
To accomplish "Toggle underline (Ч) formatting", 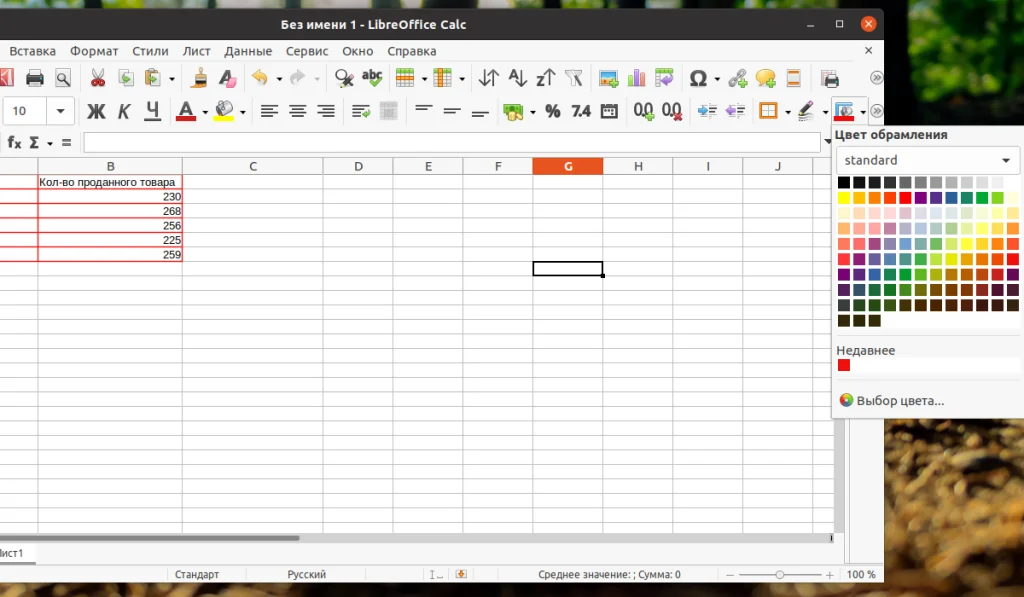I will [151, 111].
